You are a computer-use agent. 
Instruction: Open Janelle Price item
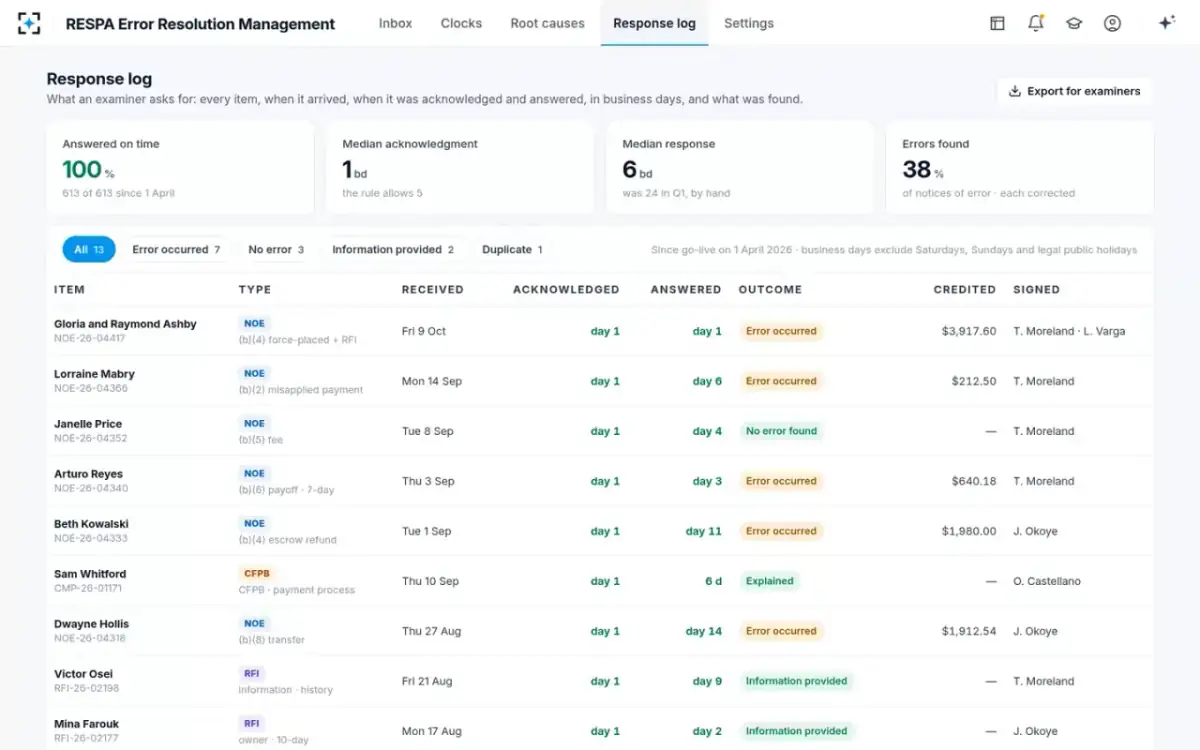click(x=87, y=424)
